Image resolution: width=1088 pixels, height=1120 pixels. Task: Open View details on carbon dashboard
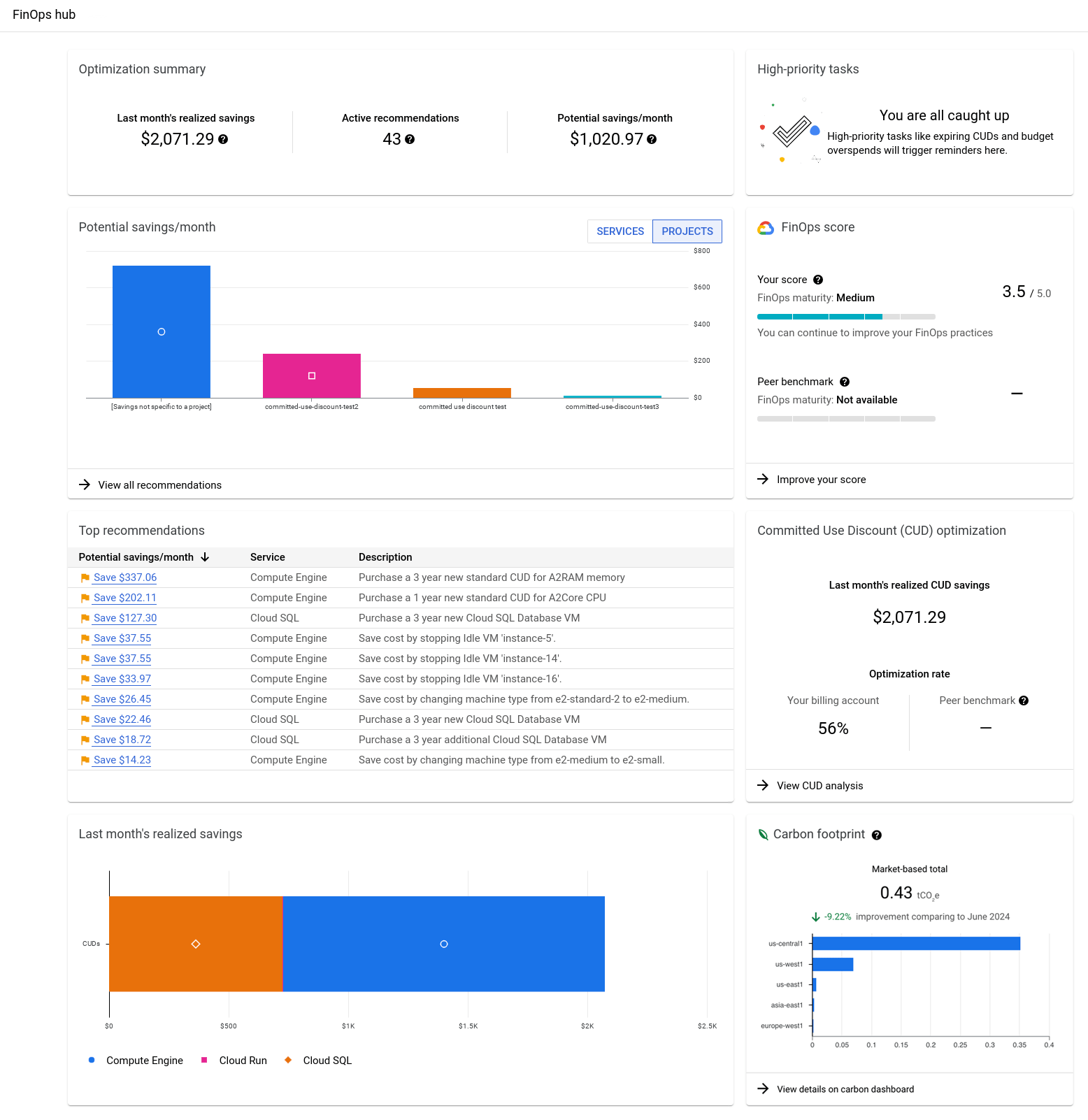tap(845, 1089)
